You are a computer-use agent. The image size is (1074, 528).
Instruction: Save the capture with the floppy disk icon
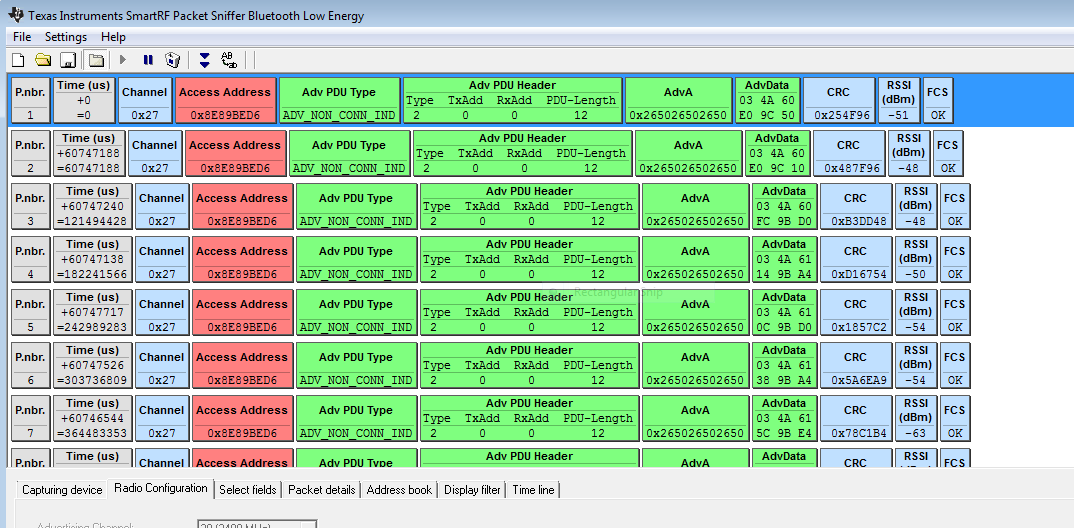click(67, 60)
